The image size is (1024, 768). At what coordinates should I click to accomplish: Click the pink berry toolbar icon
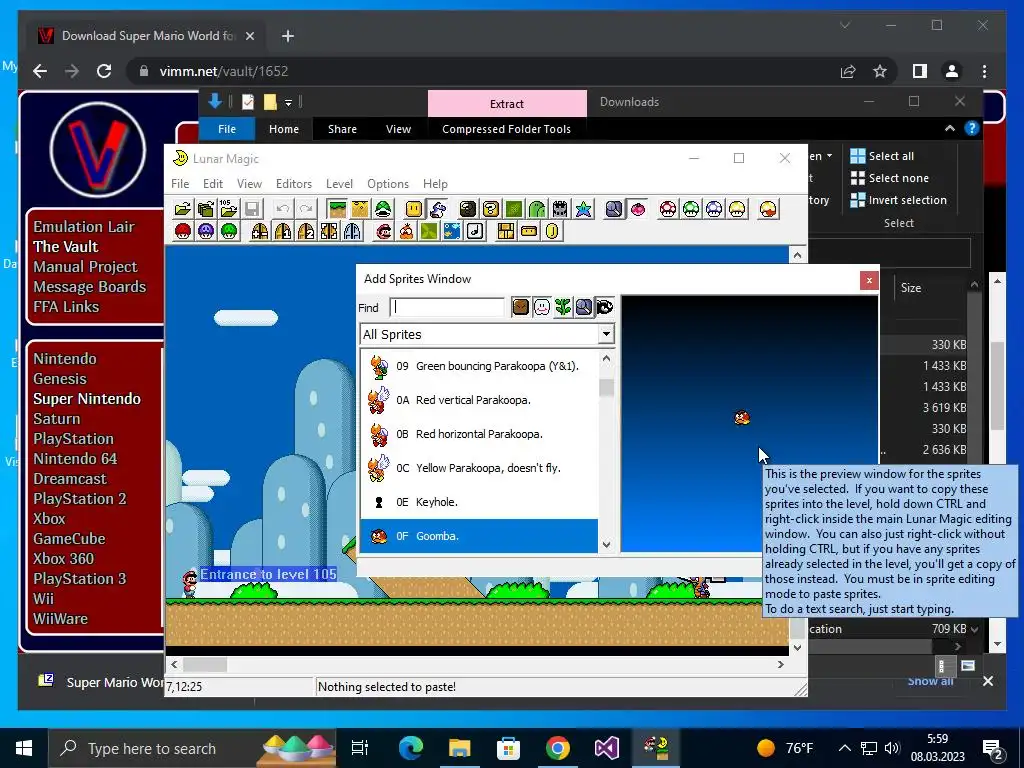click(637, 209)
